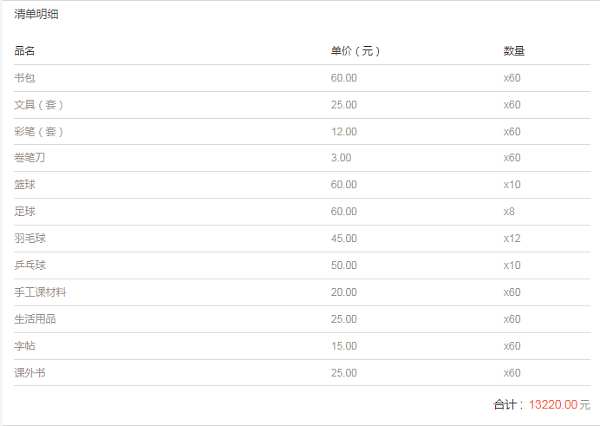Click the 手工课材料 item name
The image size is (600, 426).
(40, 292)
